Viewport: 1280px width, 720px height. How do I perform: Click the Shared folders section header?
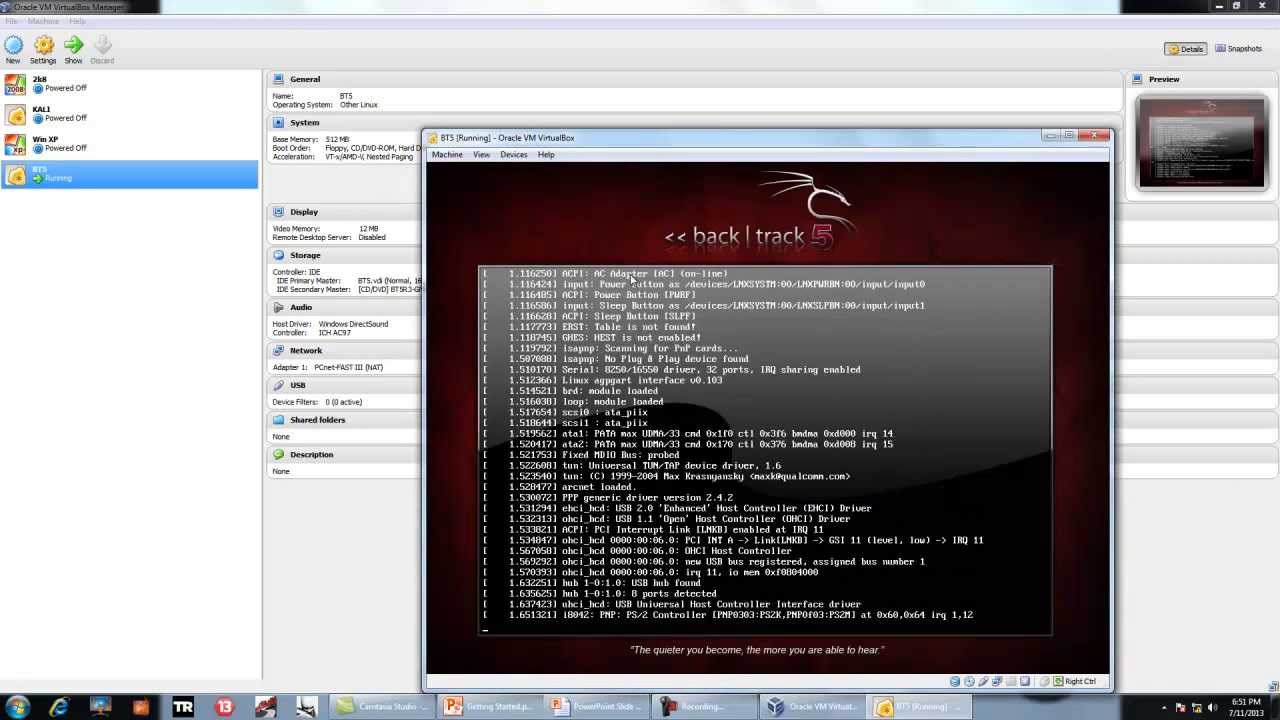[x=318, y=420]
